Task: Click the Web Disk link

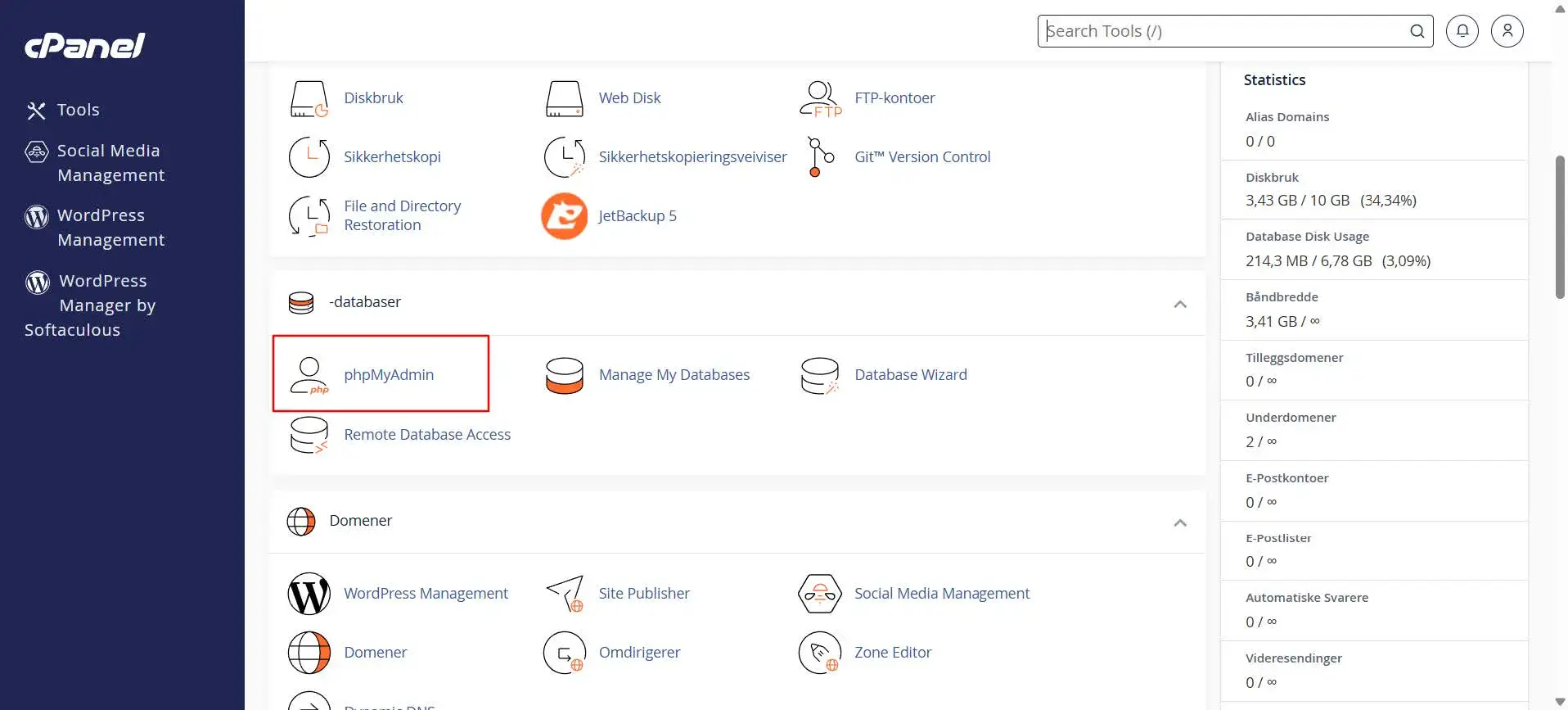Action: click(x=629, y=98)
